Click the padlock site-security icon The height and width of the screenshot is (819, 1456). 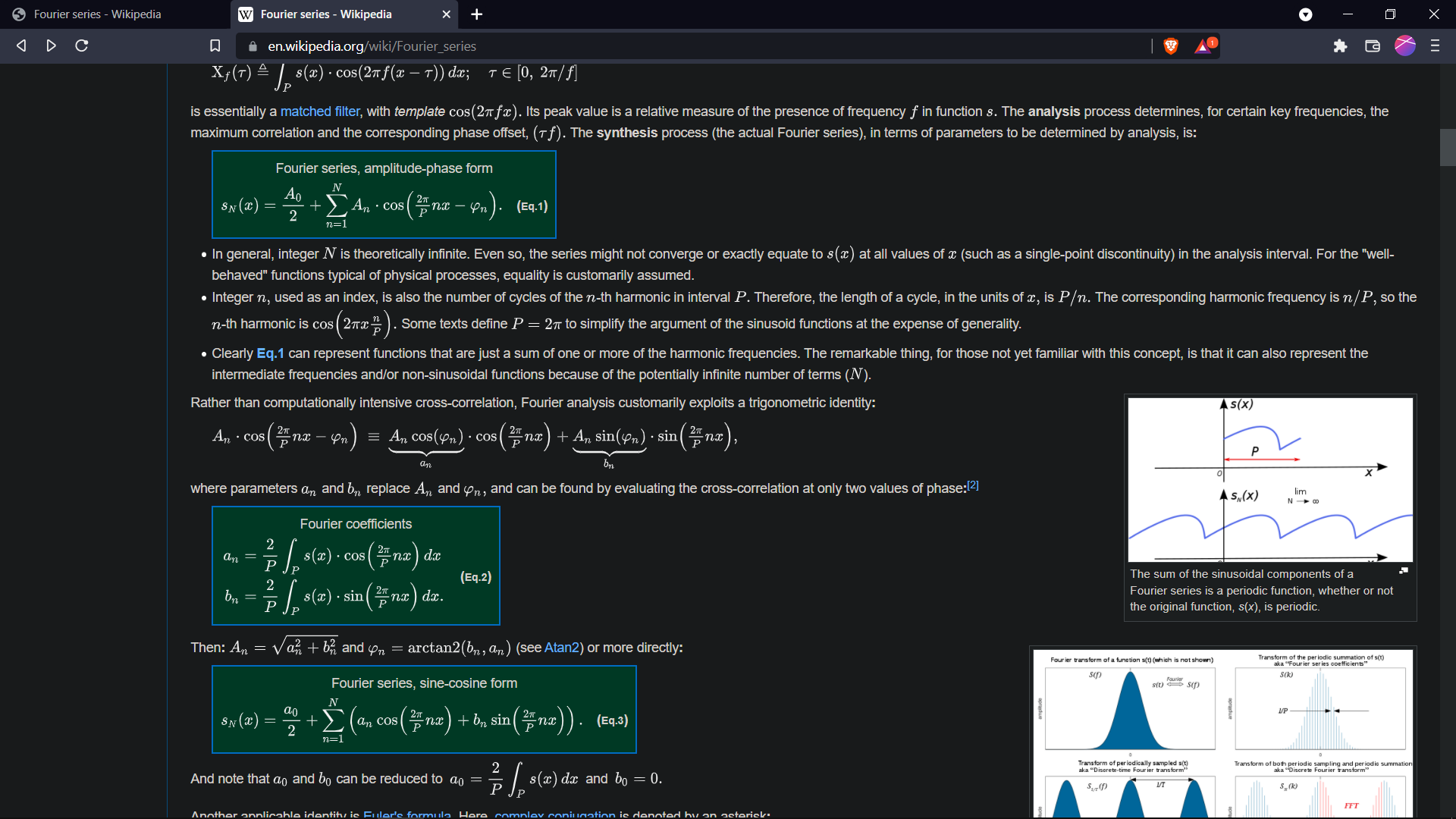point(253,46)
